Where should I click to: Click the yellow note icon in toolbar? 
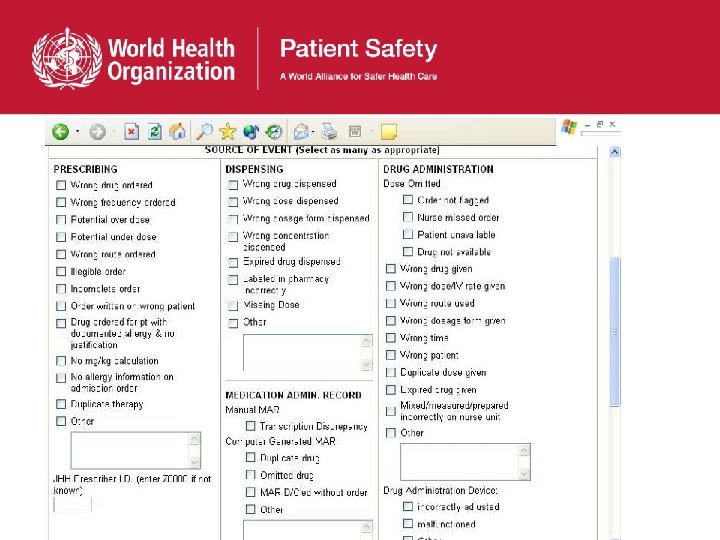click(x=389, y=132)
